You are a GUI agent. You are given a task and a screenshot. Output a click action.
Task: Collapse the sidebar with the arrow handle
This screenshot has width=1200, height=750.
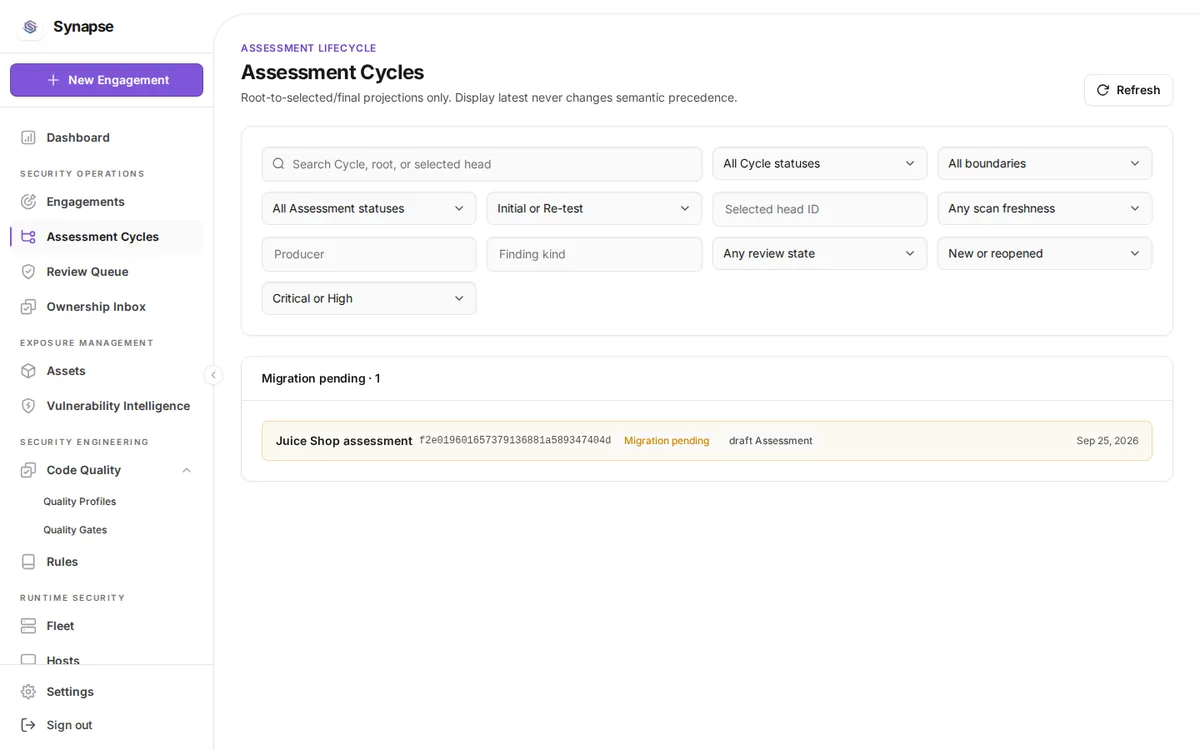coord(213,375)
